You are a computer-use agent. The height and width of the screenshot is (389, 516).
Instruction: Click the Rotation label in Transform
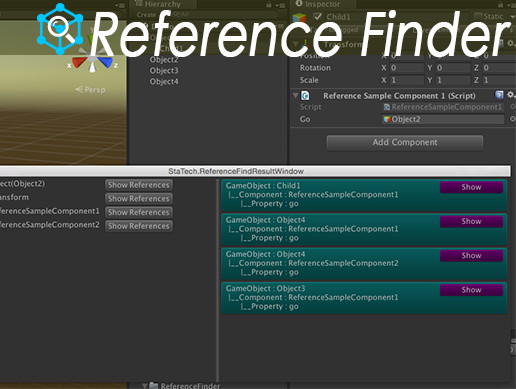click(315, 68)
